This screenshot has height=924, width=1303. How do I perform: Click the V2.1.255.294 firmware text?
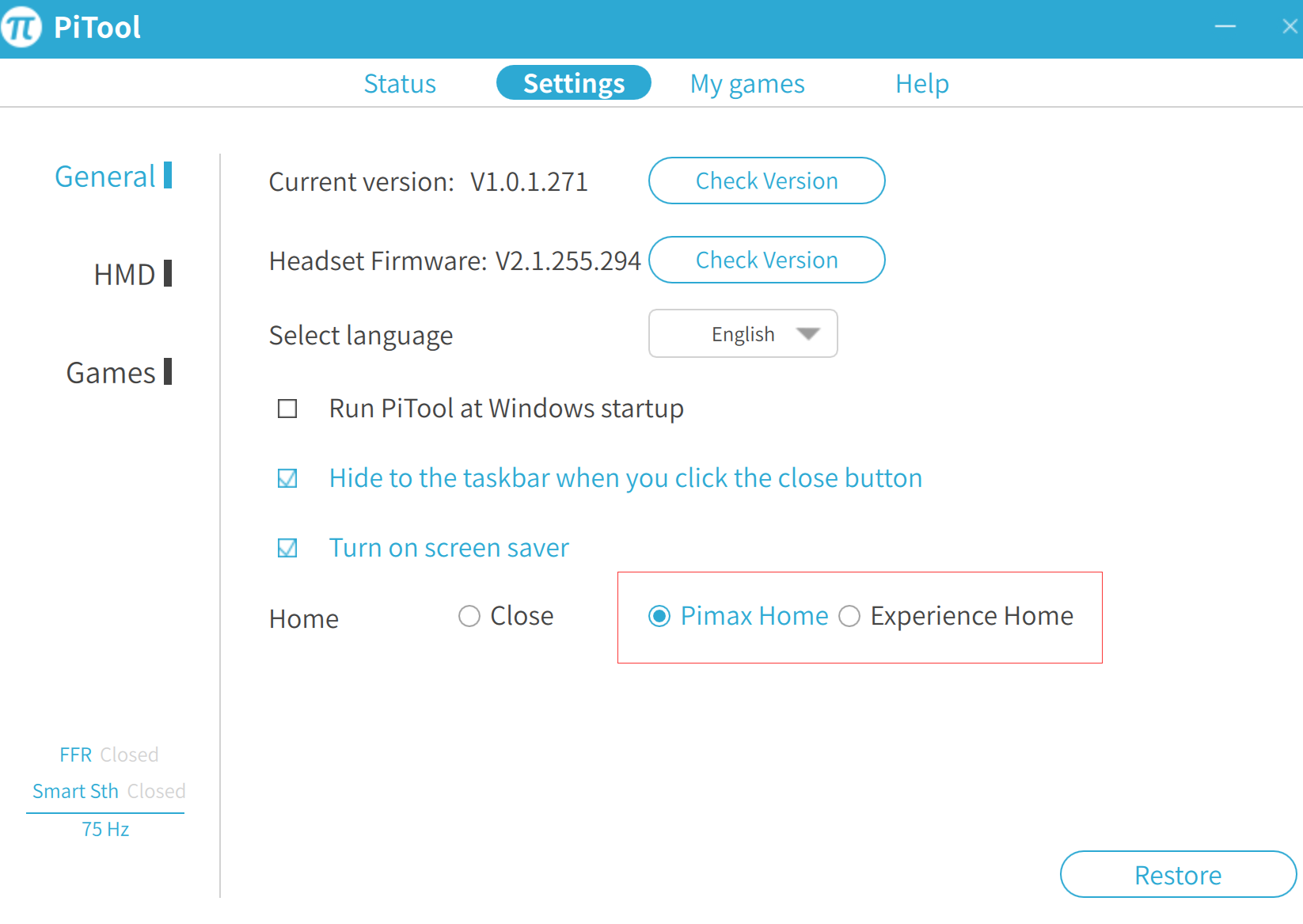tap(568, 260)
